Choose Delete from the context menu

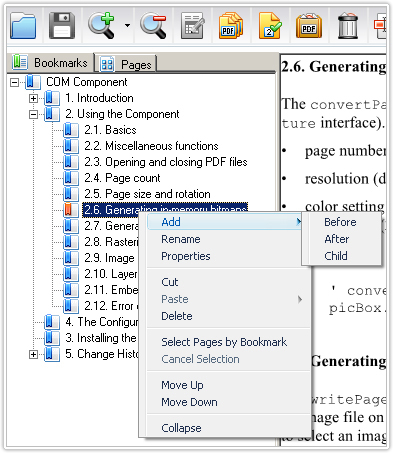tap(177, 316)
